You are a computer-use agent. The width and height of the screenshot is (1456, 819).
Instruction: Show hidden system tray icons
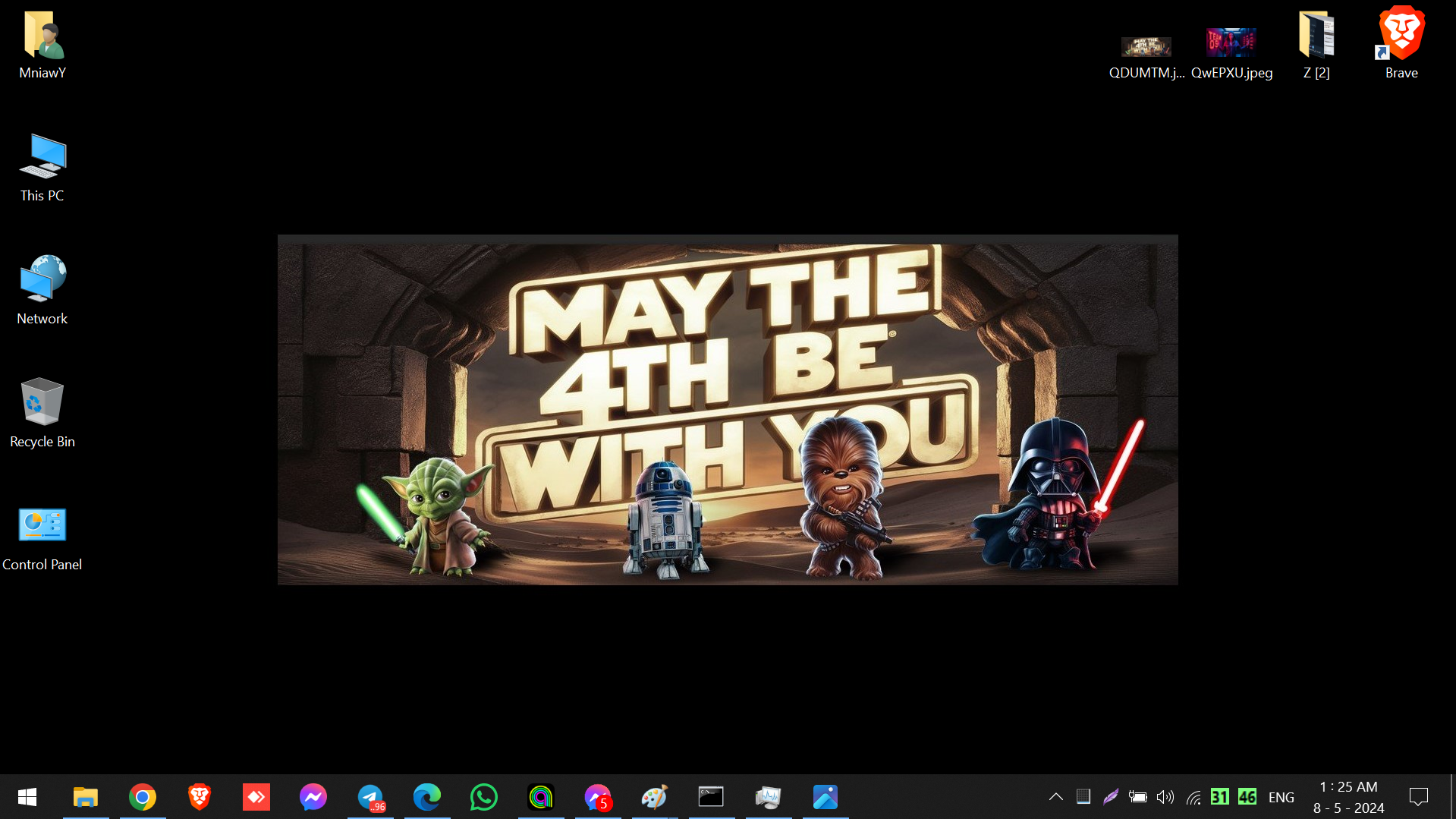[1055, 797]
